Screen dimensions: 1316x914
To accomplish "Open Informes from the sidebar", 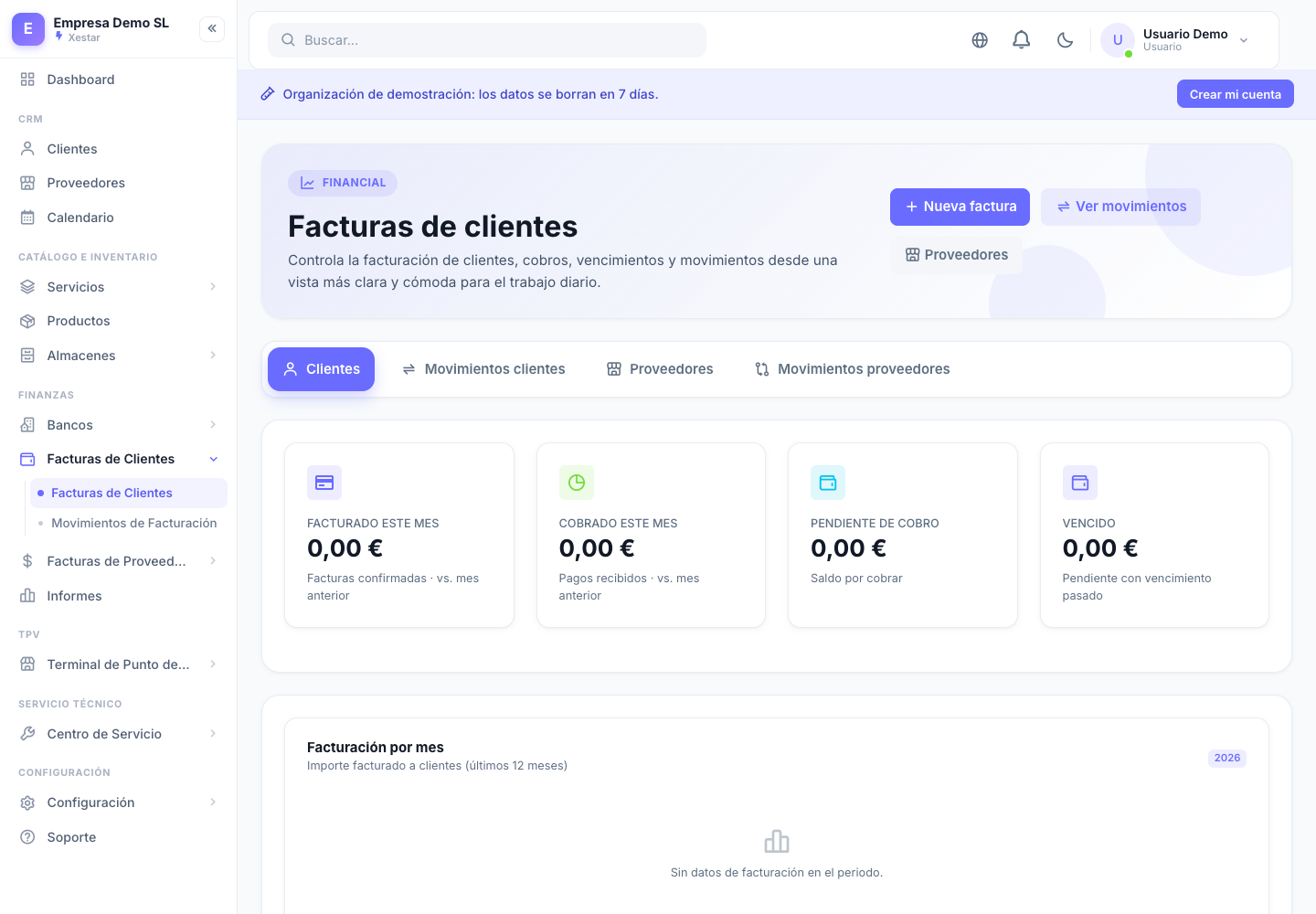I will [119, 596].
